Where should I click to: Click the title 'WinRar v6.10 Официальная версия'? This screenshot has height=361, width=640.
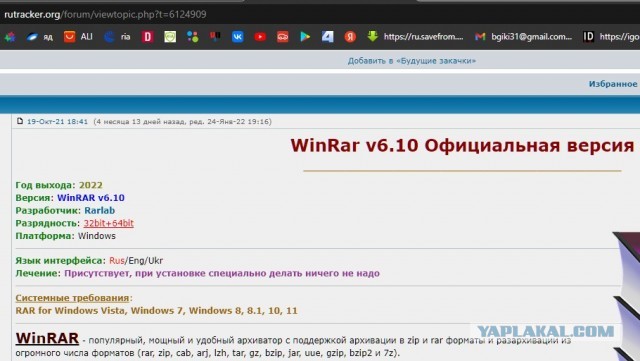[x=462, y=145]
